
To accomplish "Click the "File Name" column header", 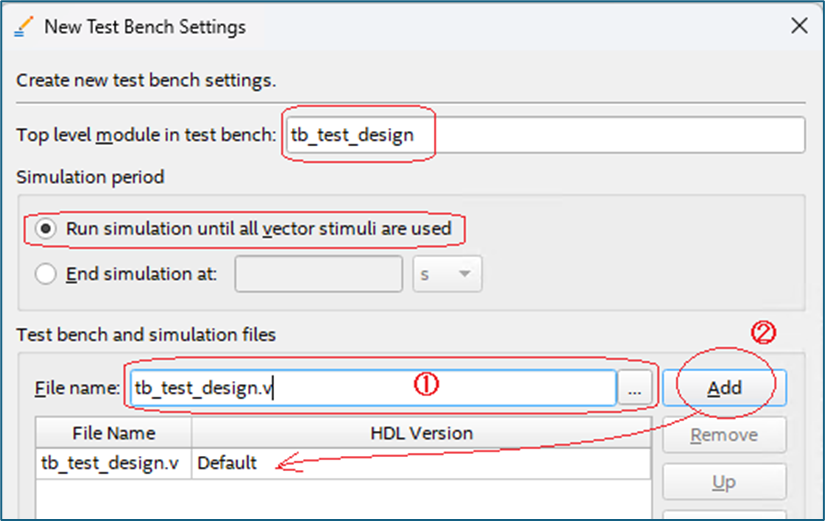I will coord(113,433).
